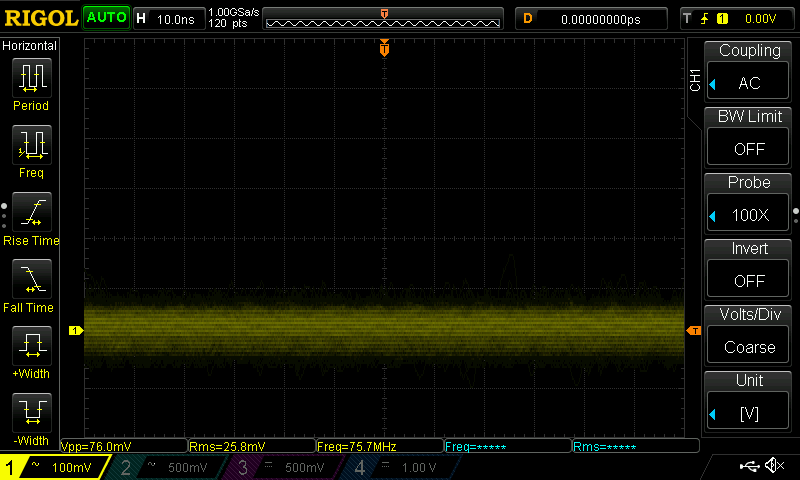Click the orange trigger level marker on right edge
Viewport: 800px width, 480px height.
pos(693,330)
